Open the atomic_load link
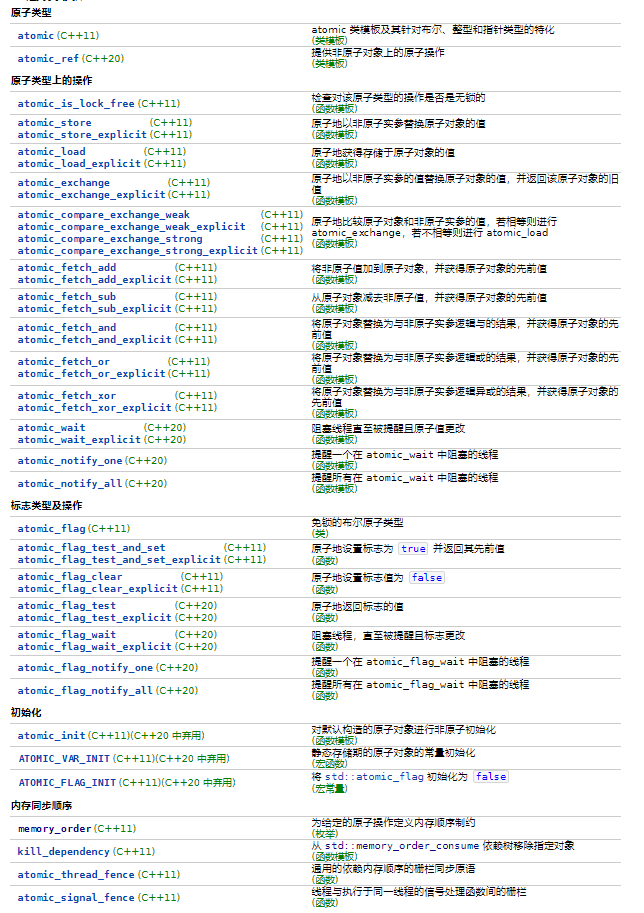Viewport: 644px width, 913px height. pos(51,152)
